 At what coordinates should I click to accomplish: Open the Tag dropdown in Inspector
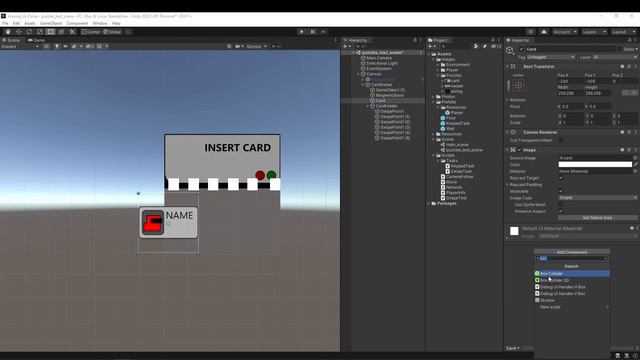(x=551, y=57)
